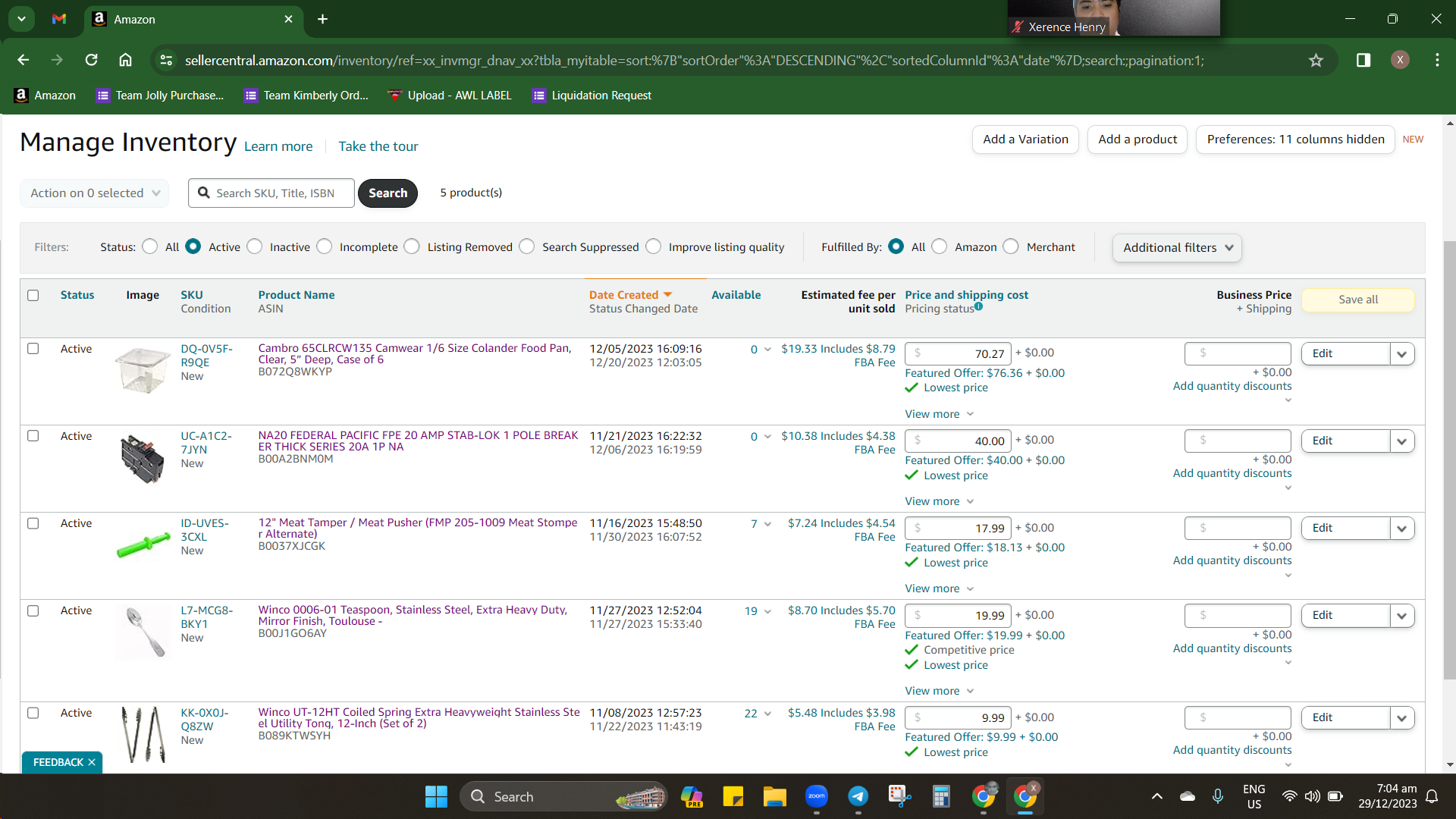Screen dimensions: 1456x819
Task: Open Upload - AWL LABEL bookmark
Action: 450,96
